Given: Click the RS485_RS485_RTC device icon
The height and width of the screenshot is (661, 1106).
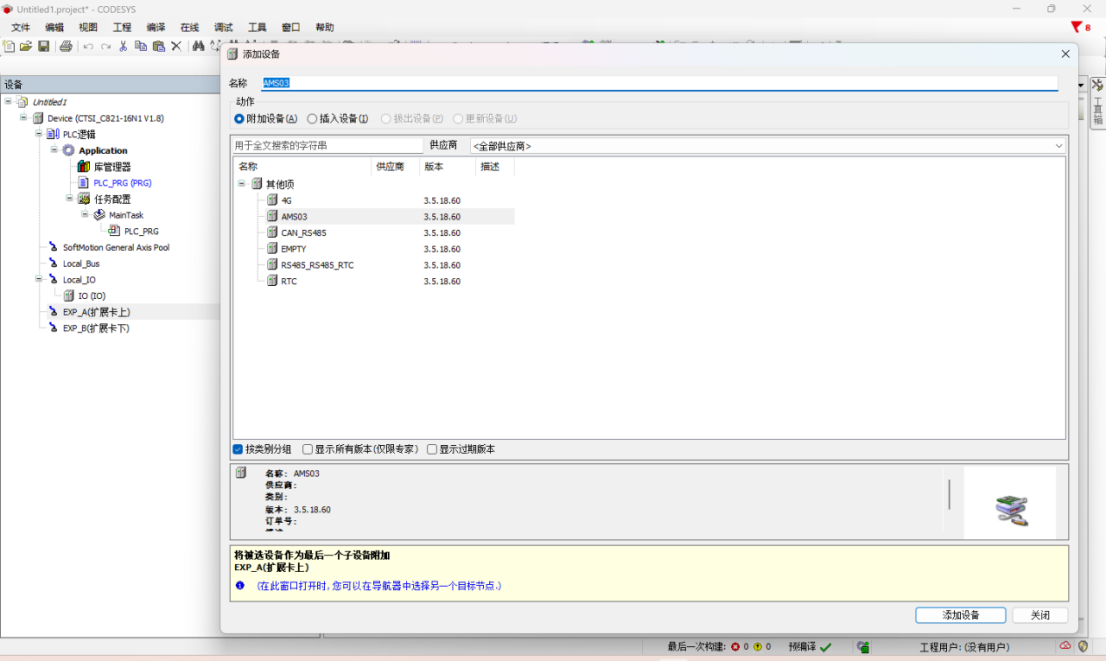Looking at the screenshot, I should click(272, 265).
